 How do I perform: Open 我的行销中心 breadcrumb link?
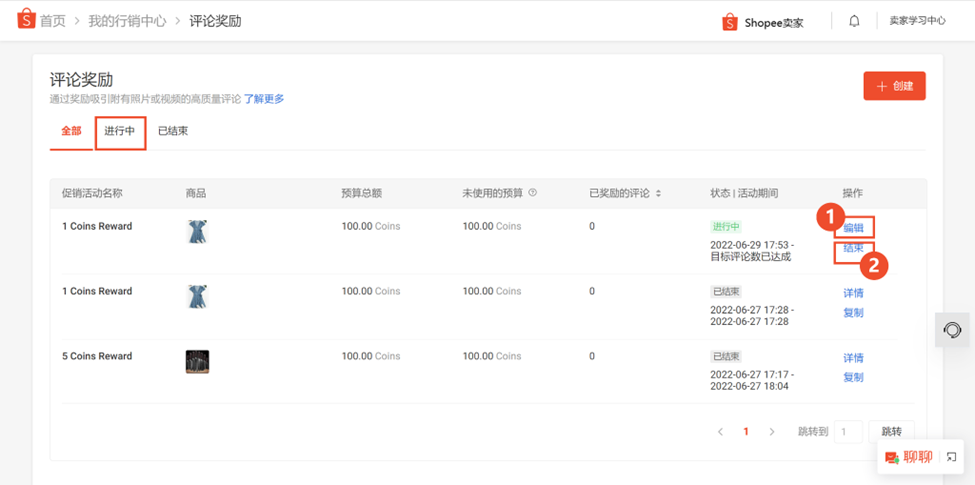127,21
